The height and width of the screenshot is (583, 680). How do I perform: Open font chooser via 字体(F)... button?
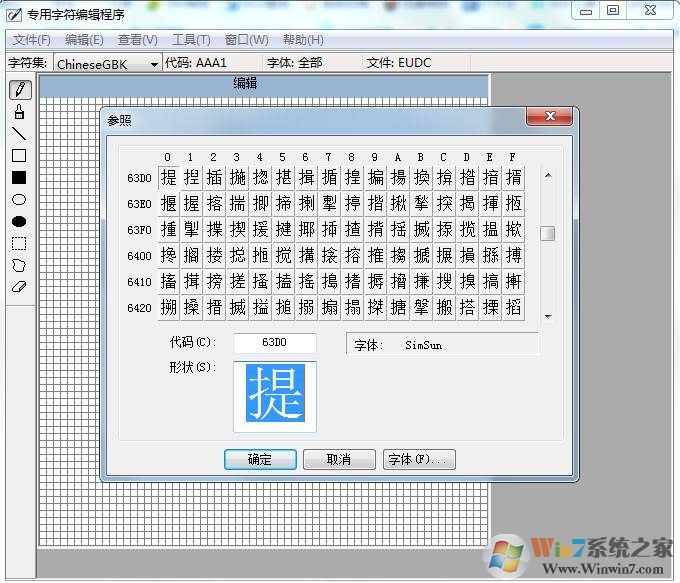click(x=420, y=460)
